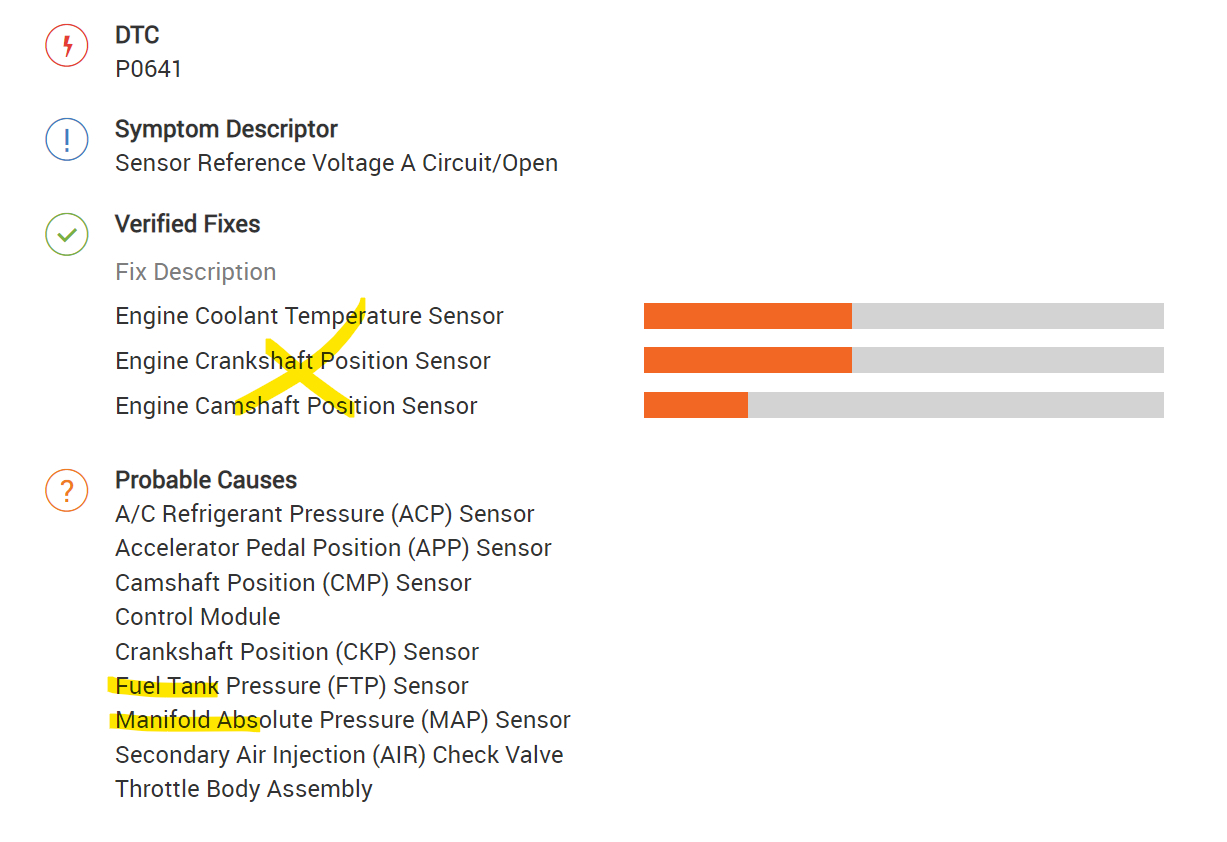Click Engine Crankshaft Position Sensor fix
This screenshot has width=1227, height=842.
[x=303, y=361]
